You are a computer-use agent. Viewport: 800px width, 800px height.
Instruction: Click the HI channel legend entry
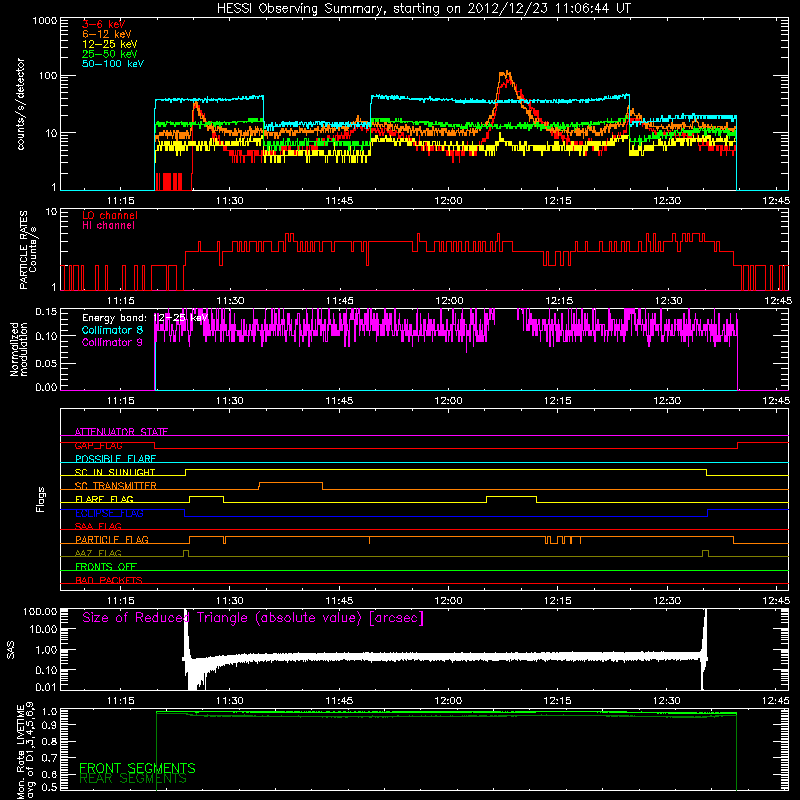[x=108, y=225]
